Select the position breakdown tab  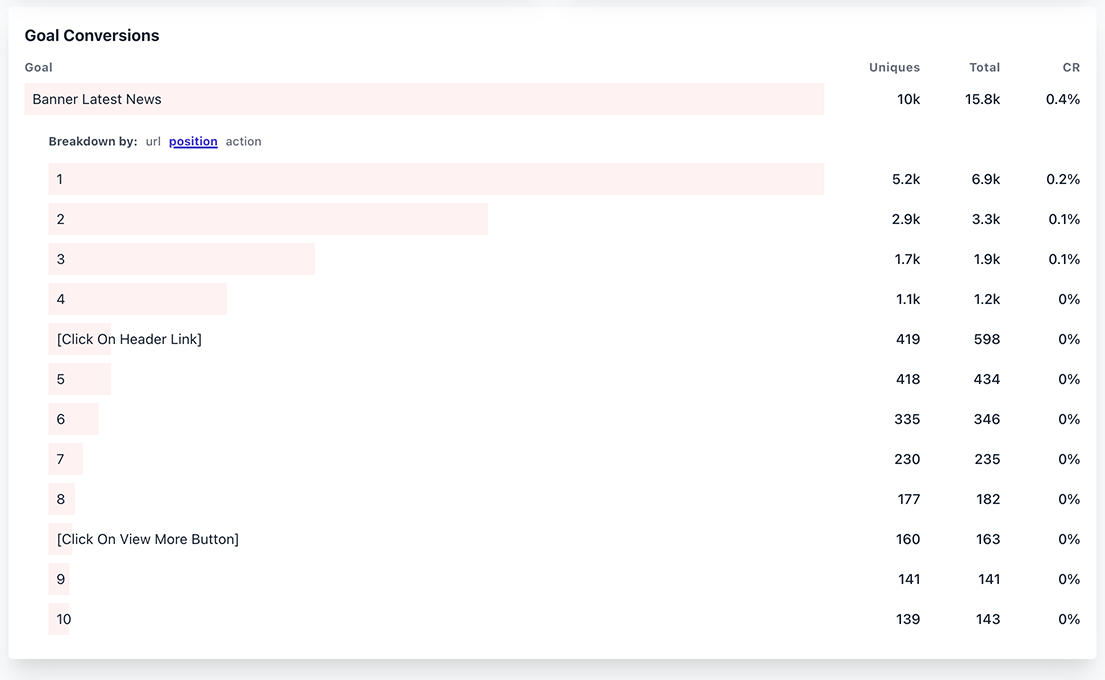pyautogui.click(x=193, y=142)
